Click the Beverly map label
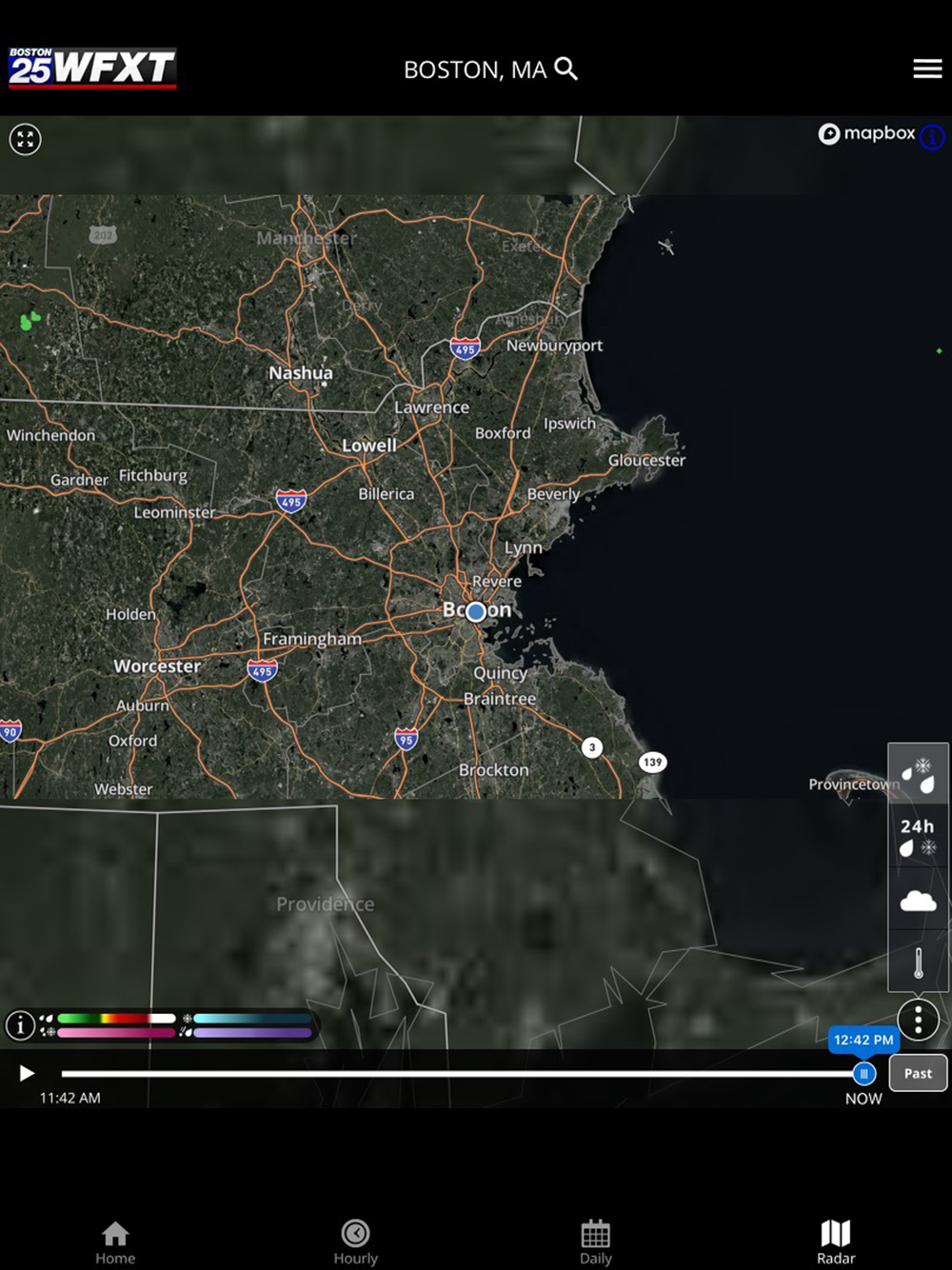952x1270 pixels. coord(554,495)
